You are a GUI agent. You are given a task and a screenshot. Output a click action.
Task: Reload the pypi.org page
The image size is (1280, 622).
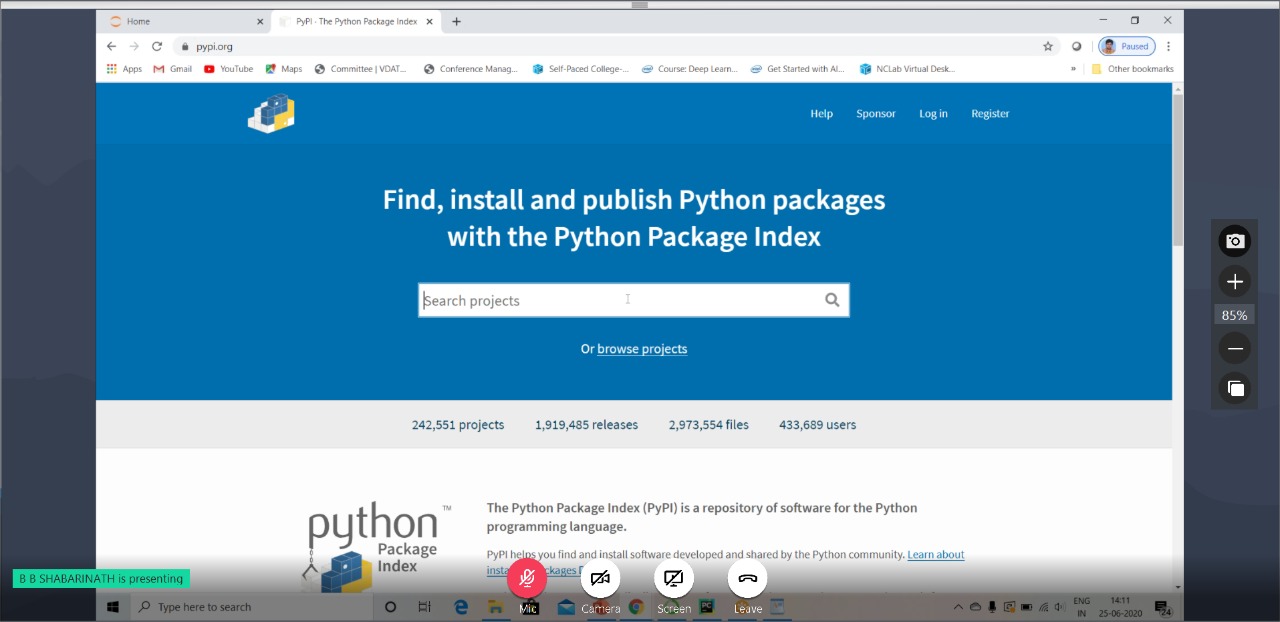tap(157, 46)
